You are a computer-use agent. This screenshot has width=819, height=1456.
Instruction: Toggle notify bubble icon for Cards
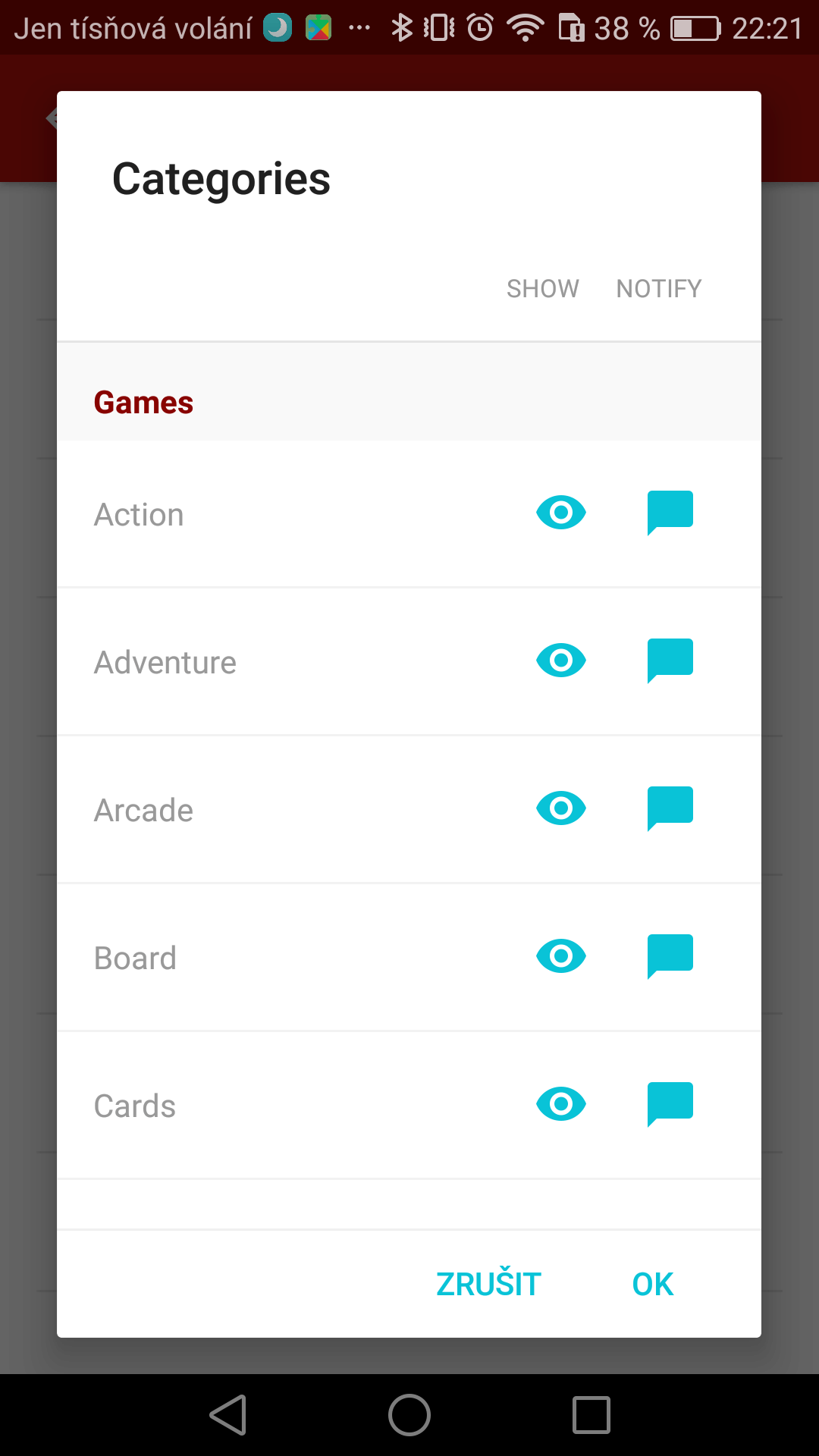[670, 1105]
